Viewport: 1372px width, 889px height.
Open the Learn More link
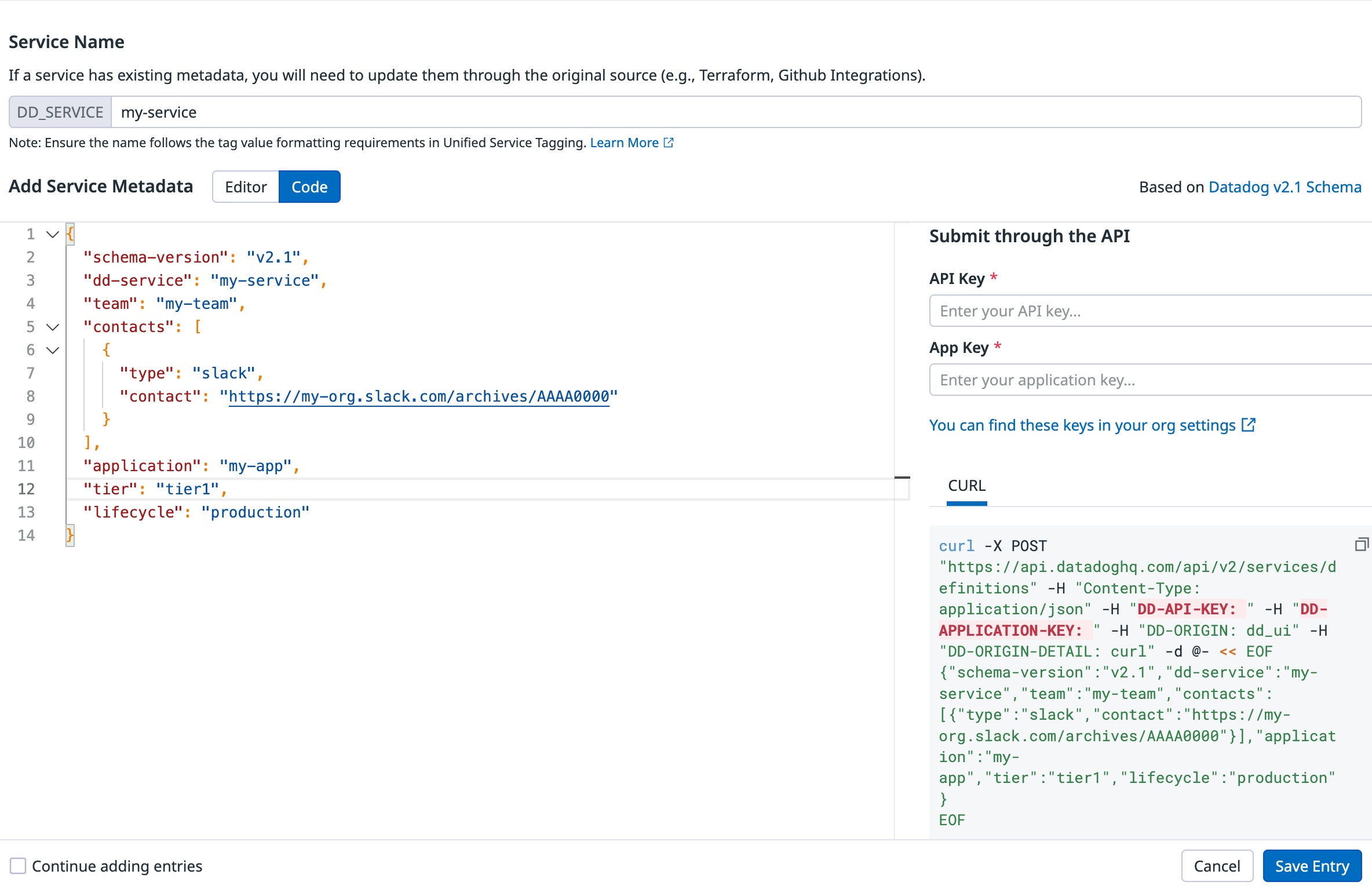624,143
